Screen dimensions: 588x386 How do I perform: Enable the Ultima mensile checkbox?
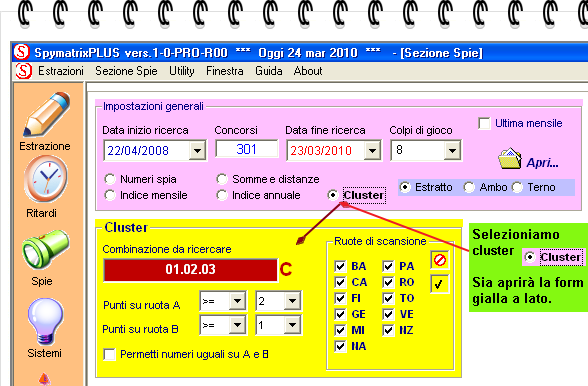coord(484,123)
